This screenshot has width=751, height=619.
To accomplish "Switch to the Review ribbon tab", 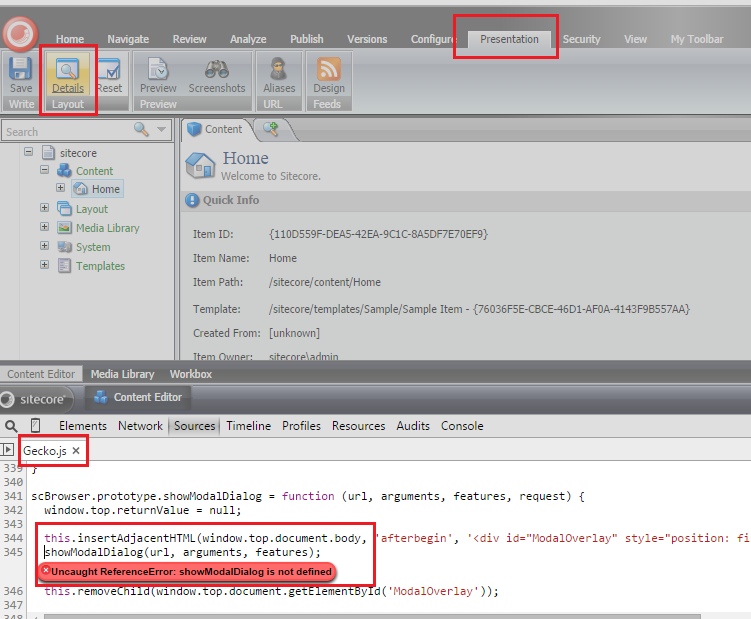I will pyautogui.click(x=189, y=39).
